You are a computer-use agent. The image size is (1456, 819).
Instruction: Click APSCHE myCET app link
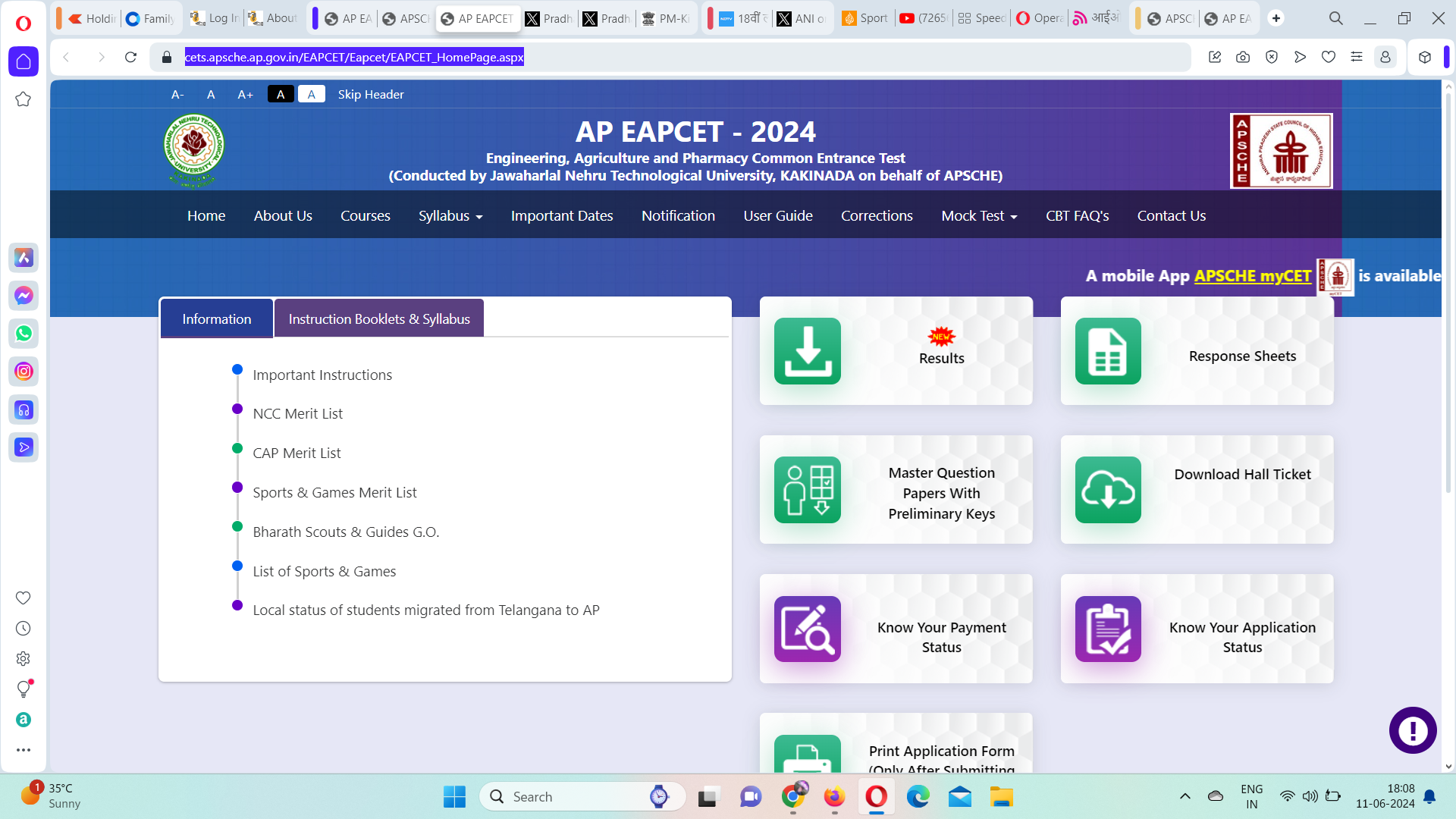coord(1253,276)
